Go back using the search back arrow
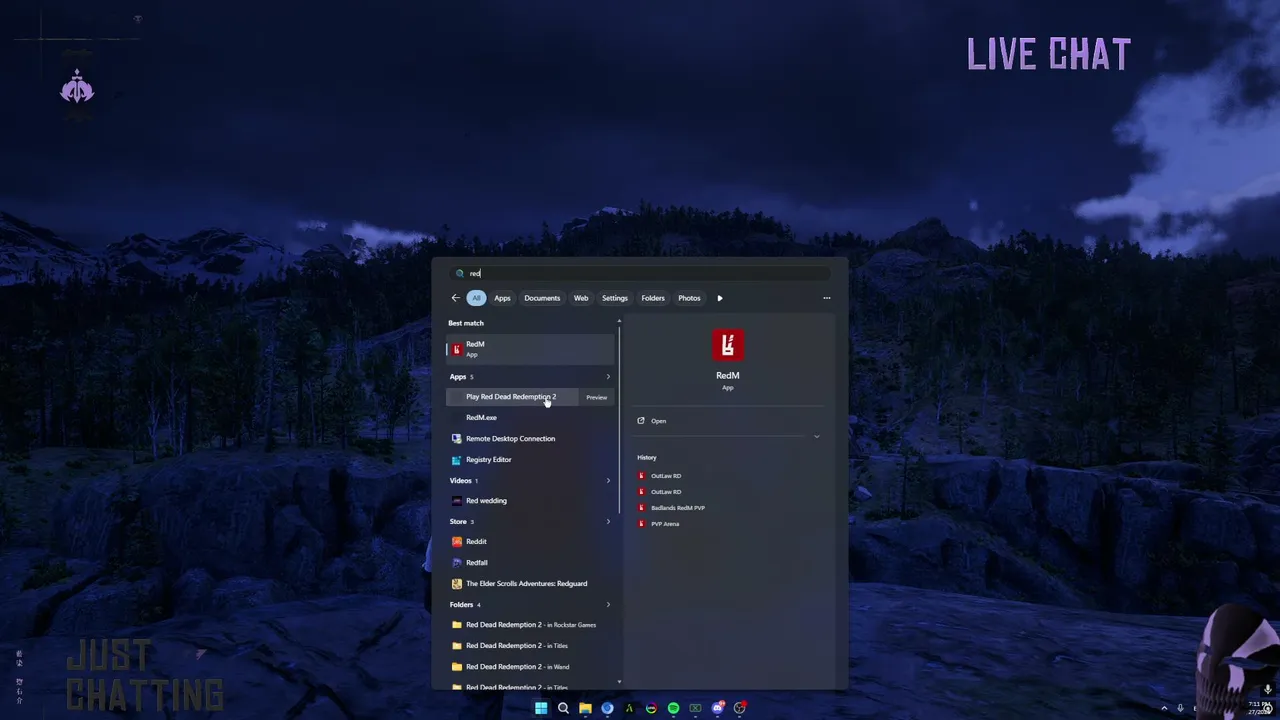Screen dimensions: 1280x720 click(x=455, y=298)
